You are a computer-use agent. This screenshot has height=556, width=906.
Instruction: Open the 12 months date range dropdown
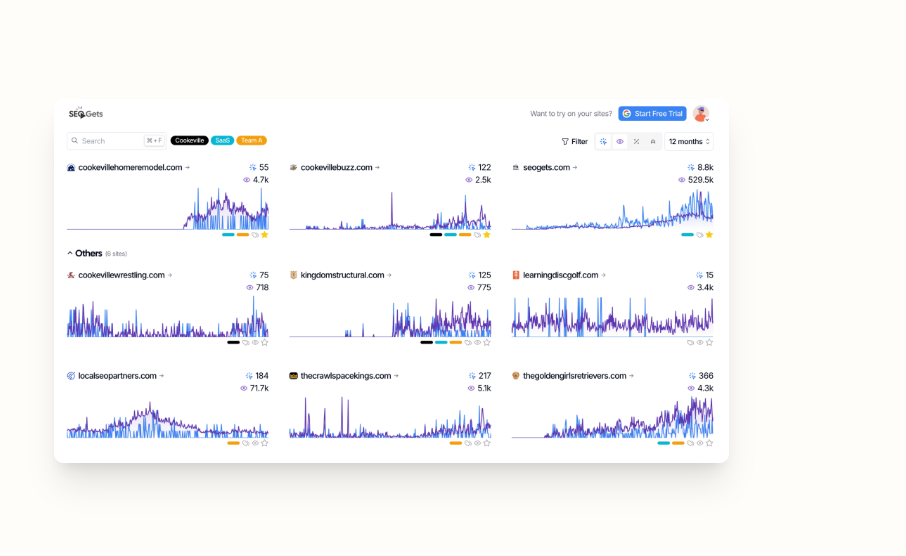pos(689,142)
